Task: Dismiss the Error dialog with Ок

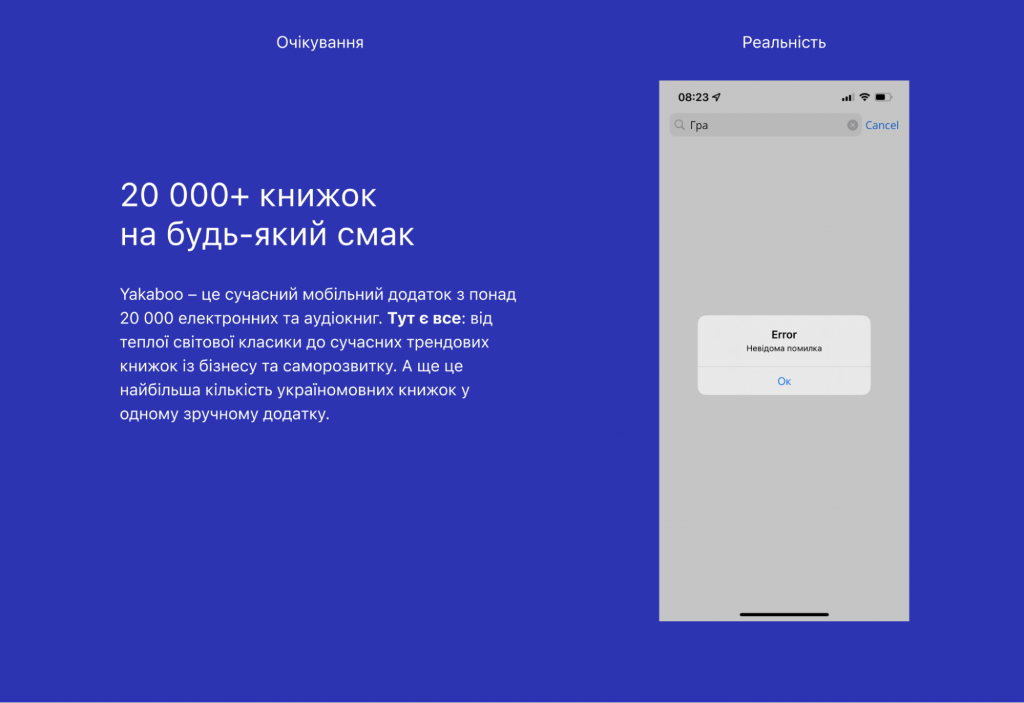Action: pos(784,381)
